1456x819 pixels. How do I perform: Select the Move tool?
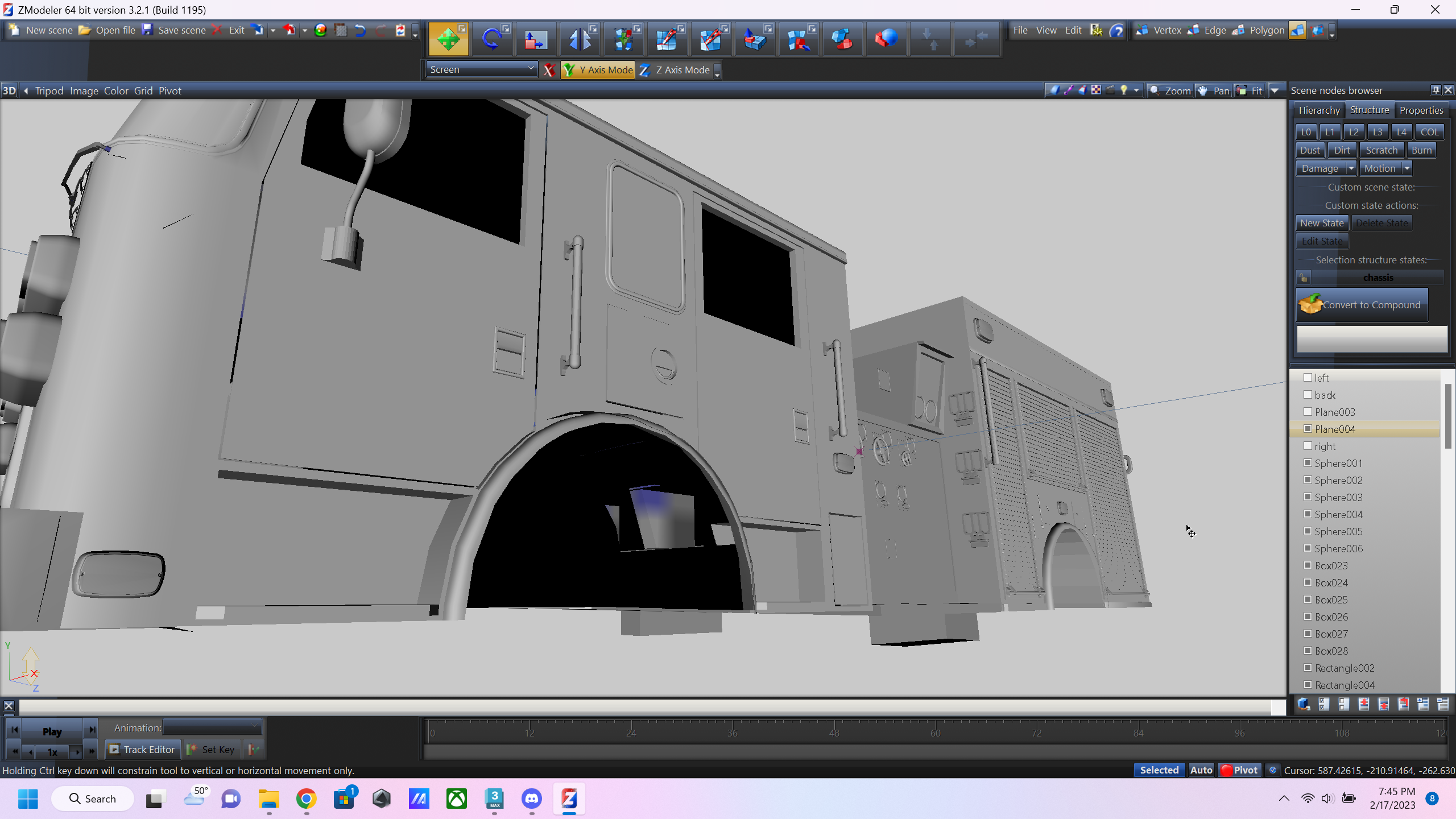click(448, 39)
